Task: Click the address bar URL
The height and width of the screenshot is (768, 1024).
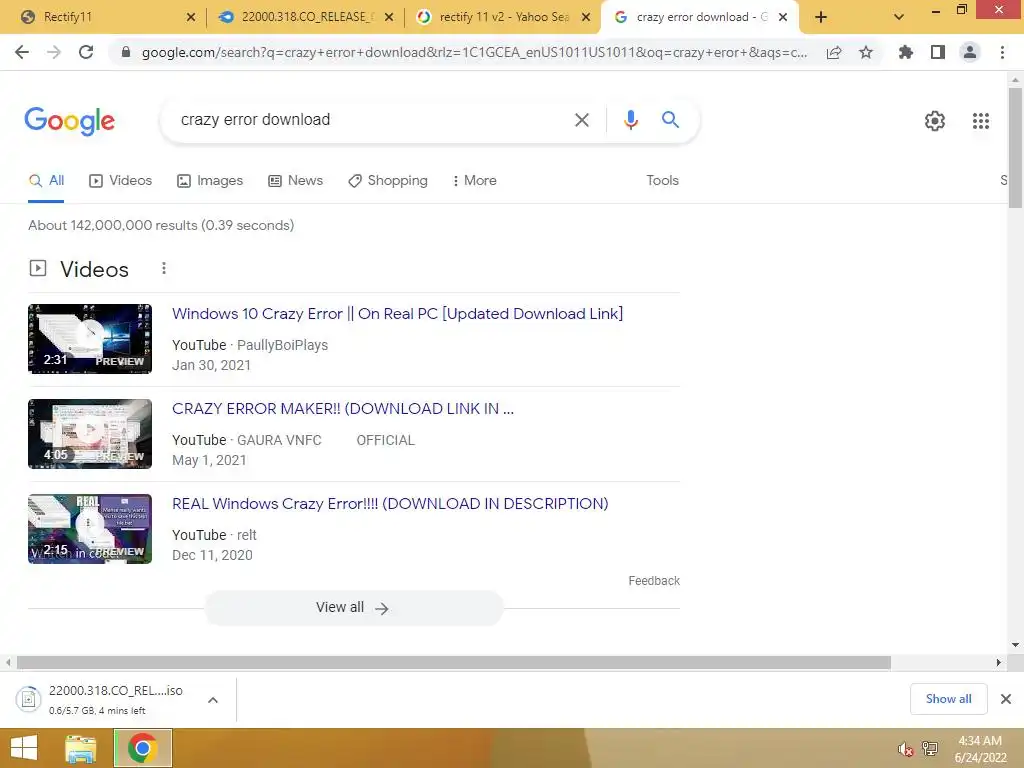Action: (x=474, y=53)
